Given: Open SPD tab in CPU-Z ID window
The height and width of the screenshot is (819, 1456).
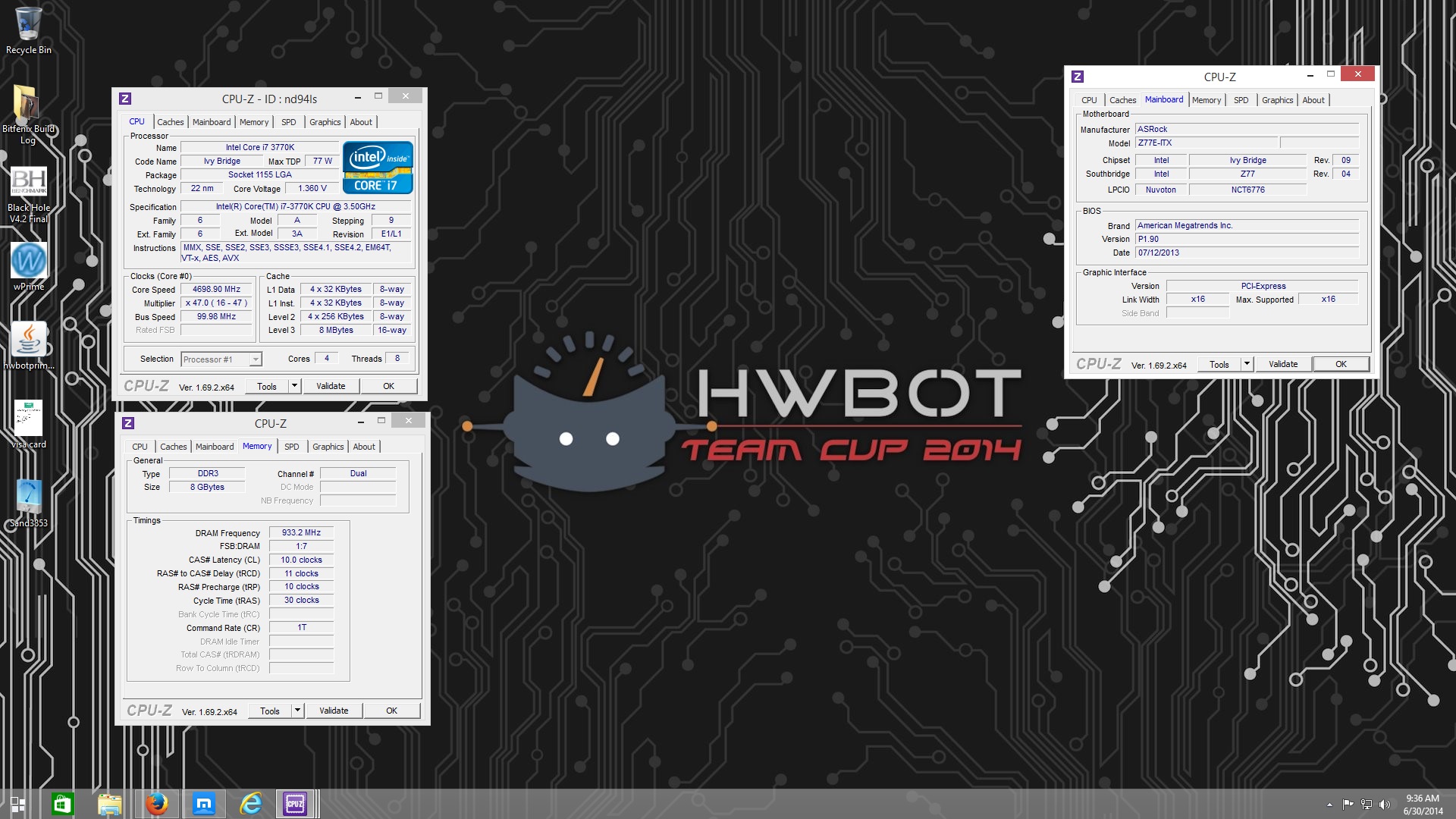Looking at the screenshot, I should click(x=289, y=122).
